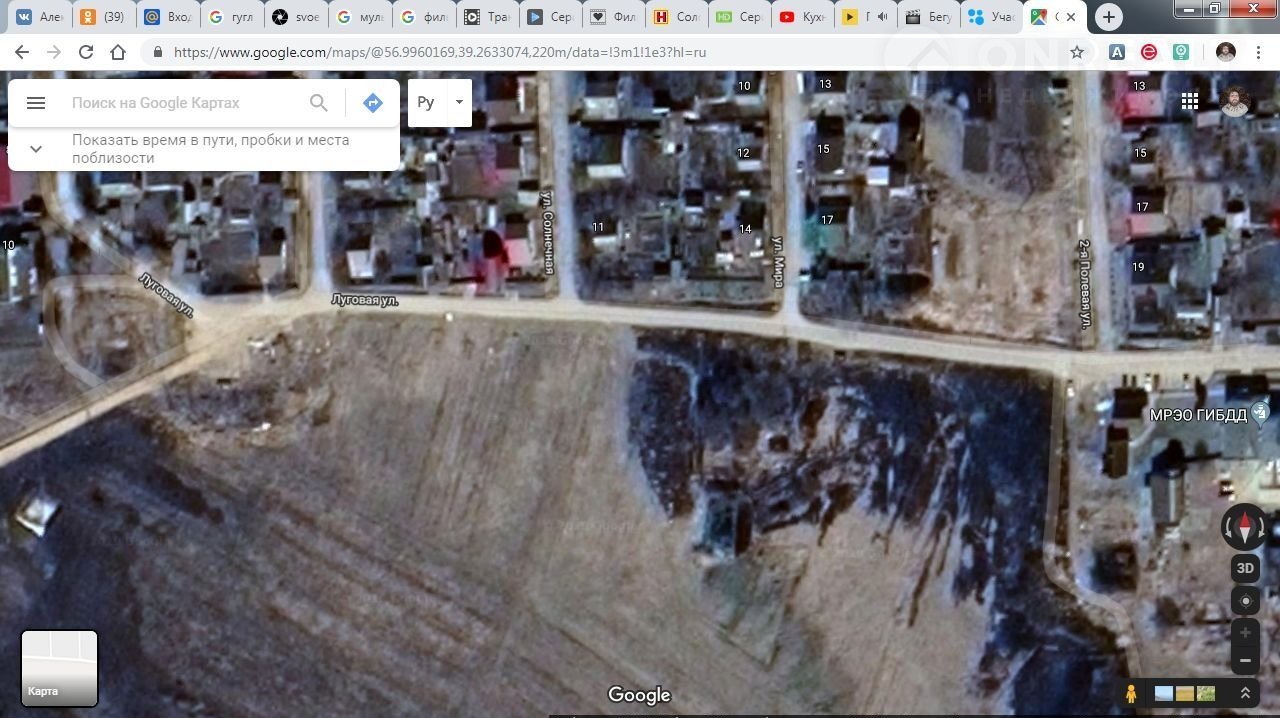Open the Google apps grid

pos(1189,101)
